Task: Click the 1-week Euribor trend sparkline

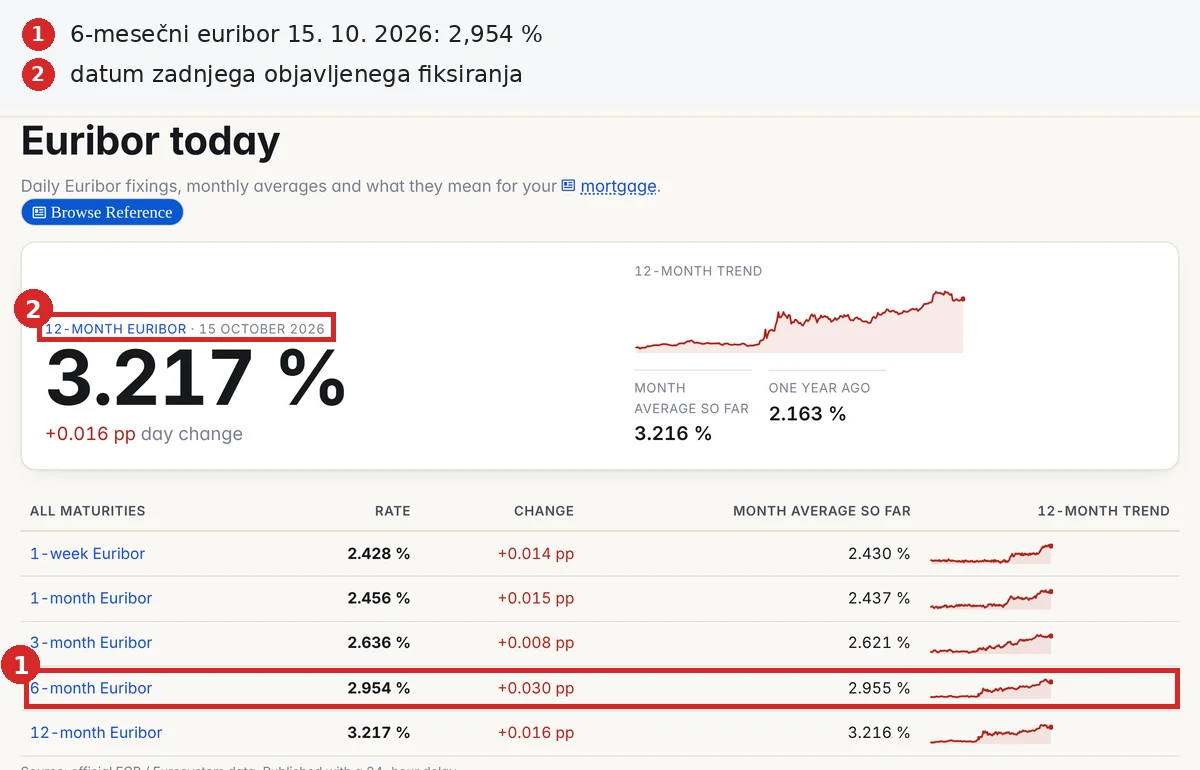Action: (991, 554)
